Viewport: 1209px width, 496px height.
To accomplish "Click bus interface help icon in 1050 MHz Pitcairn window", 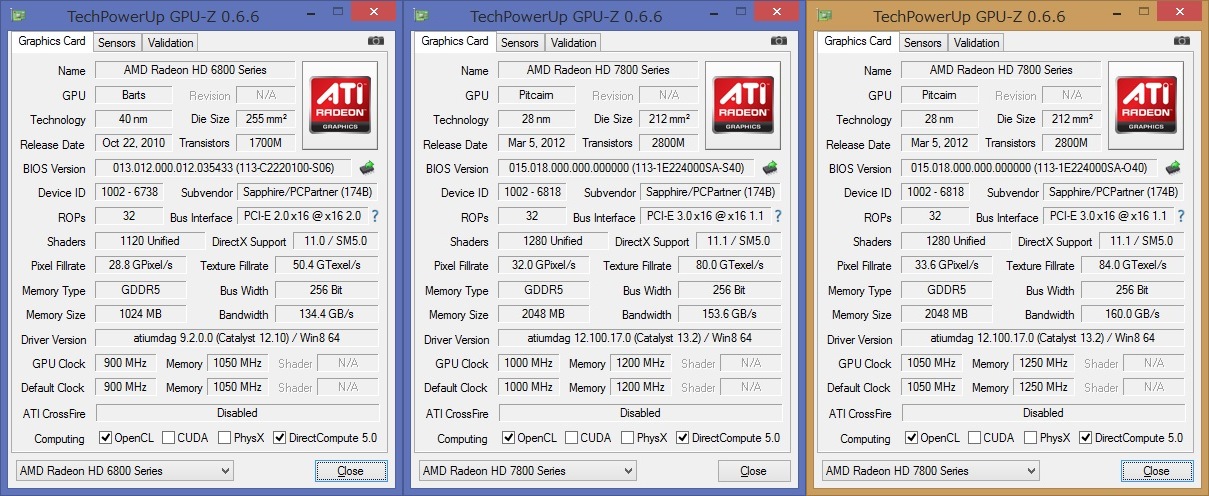I will coord(1181,216).
